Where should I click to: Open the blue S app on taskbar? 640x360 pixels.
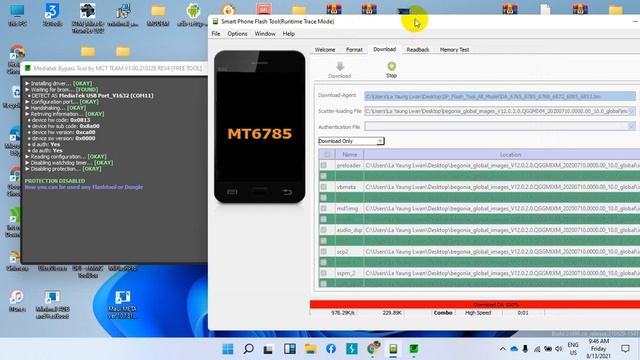click(x=352, y=349)
